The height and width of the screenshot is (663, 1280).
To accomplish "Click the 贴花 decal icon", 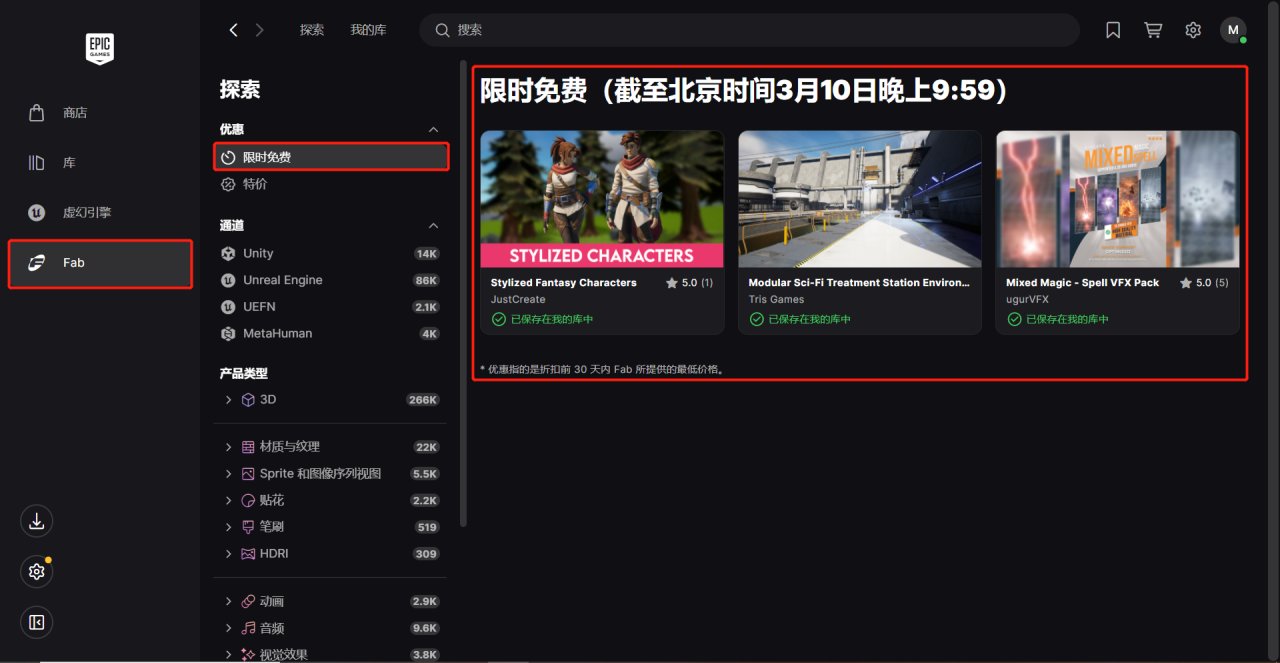I will 249,500.
